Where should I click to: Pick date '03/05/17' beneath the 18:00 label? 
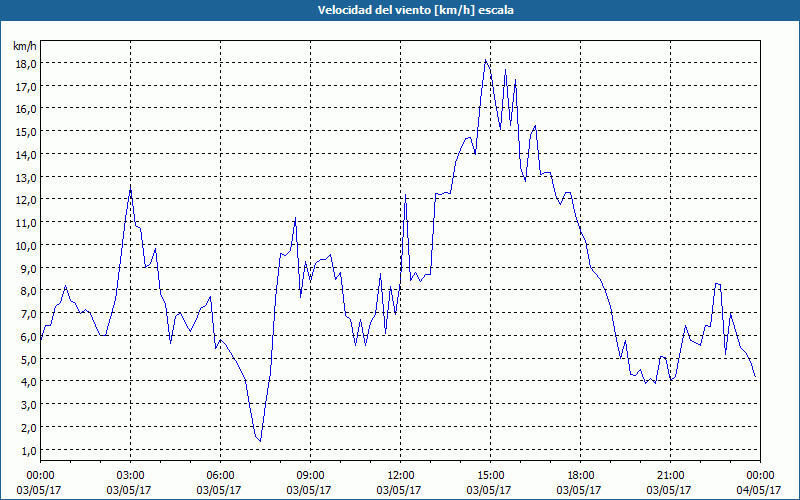pos(579,490)
